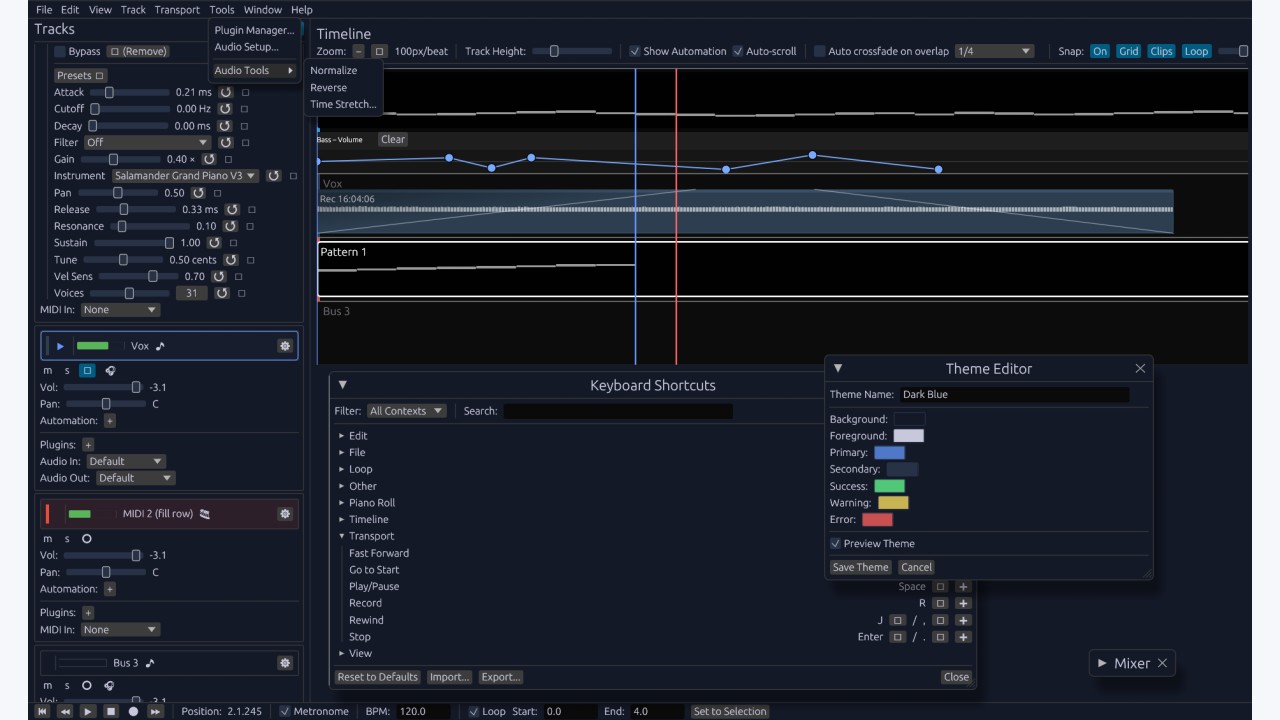Add a plugin to the Vox track
The width and height of the screenshot is (1280, 720).
(88, 445)
